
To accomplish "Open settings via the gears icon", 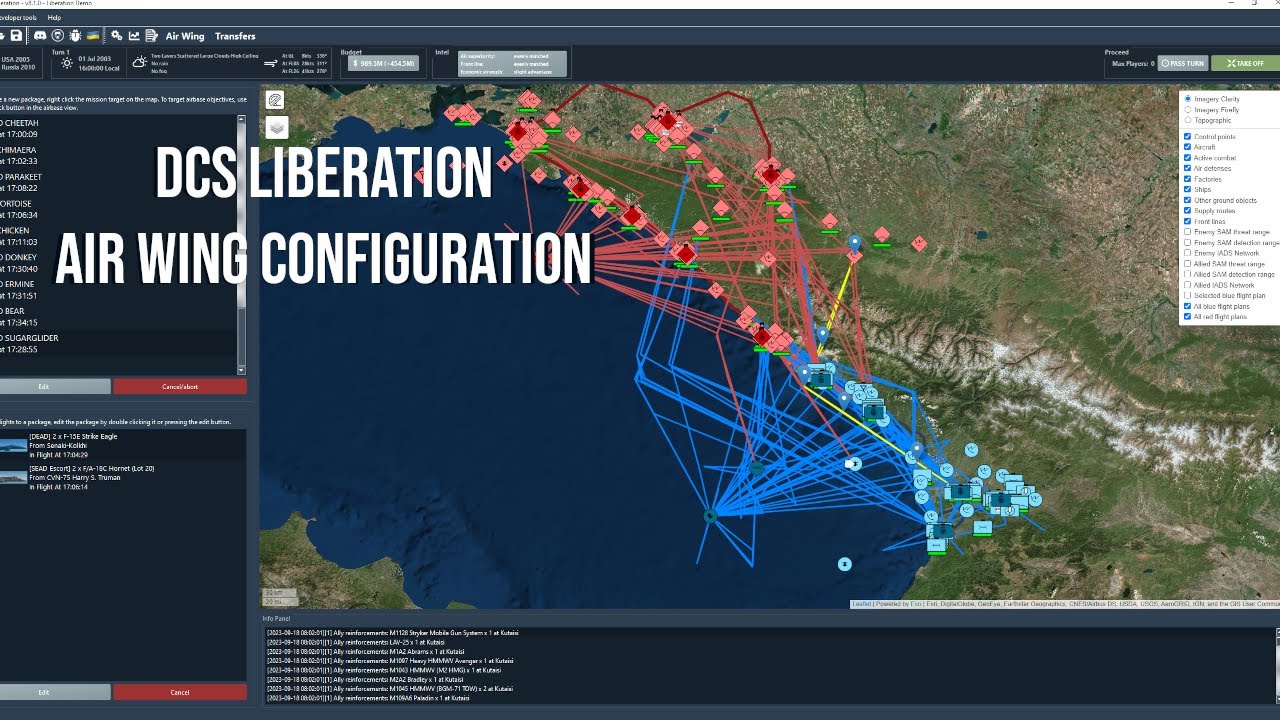I will coord(117,36).
